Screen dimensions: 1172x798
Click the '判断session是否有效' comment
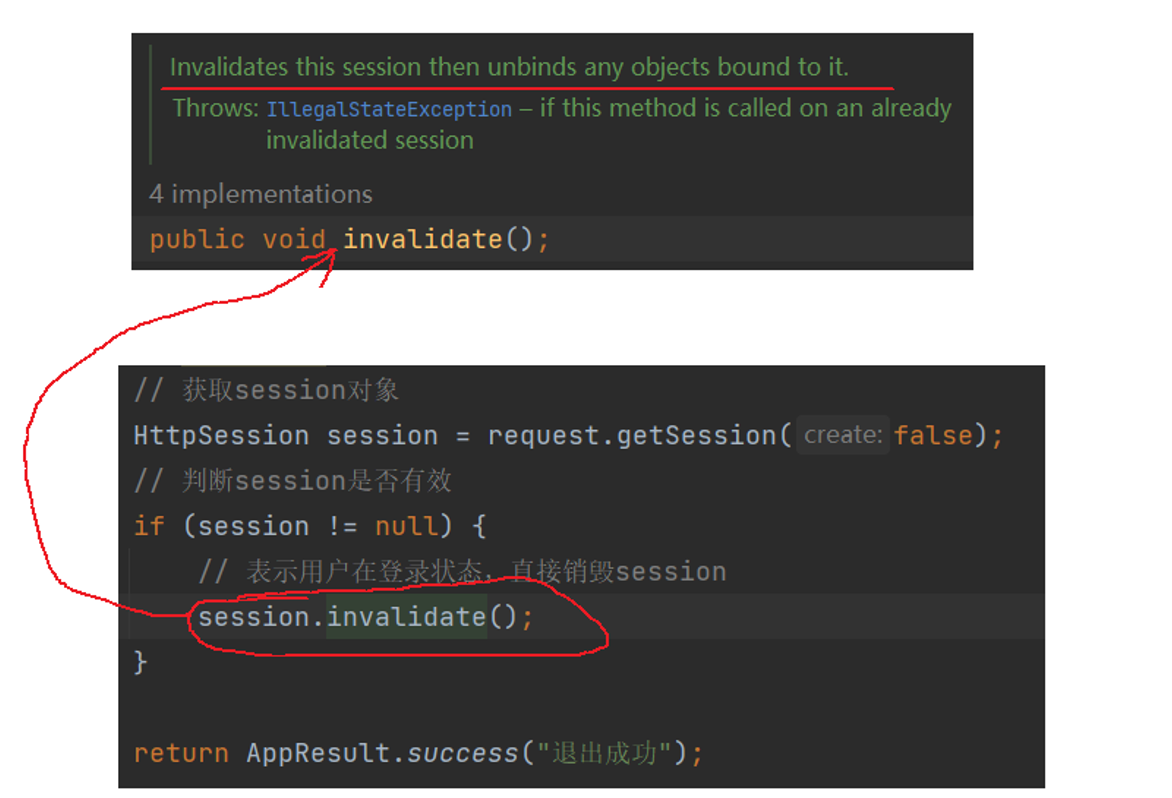[293, 481]
